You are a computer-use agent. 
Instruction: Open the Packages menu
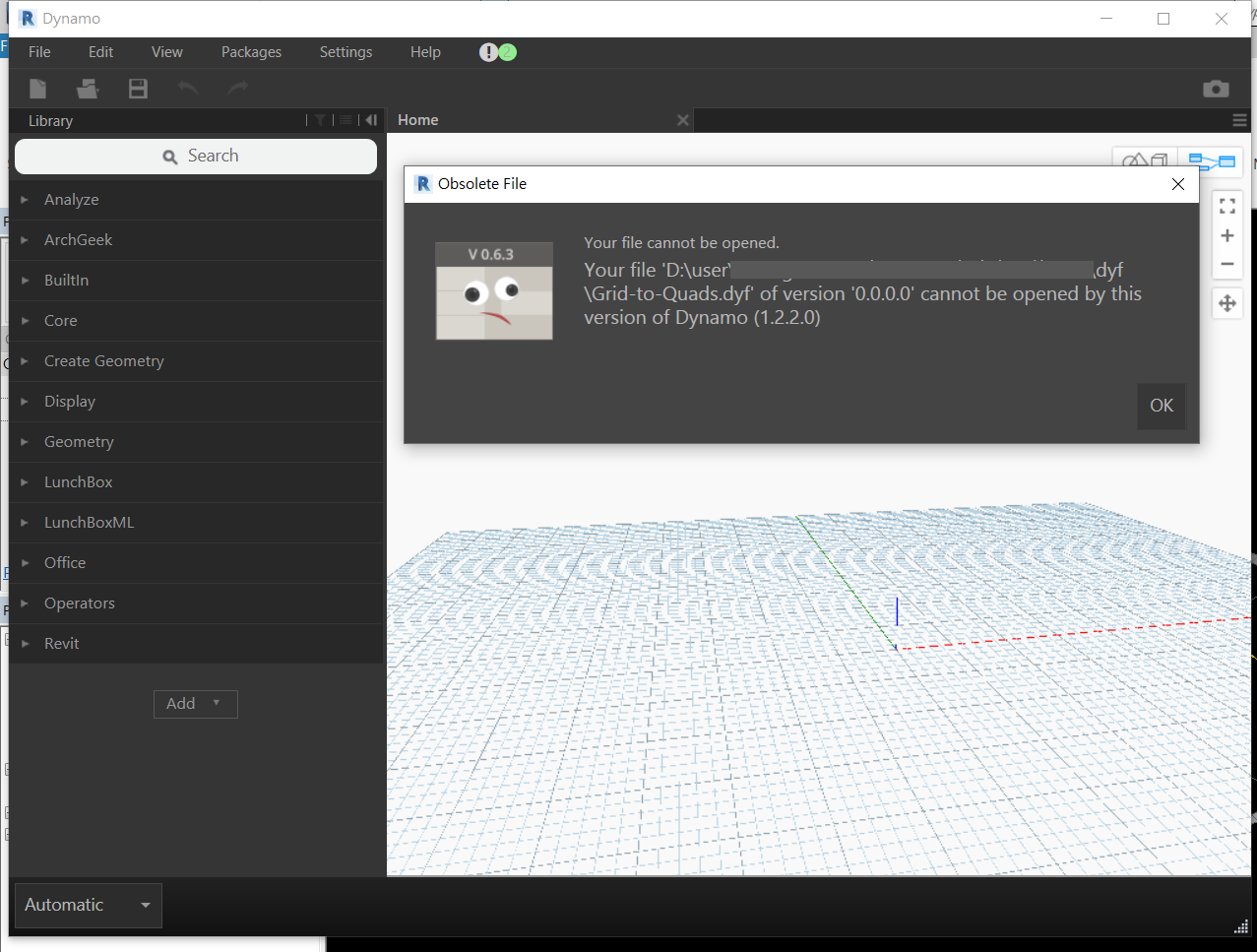251,52
